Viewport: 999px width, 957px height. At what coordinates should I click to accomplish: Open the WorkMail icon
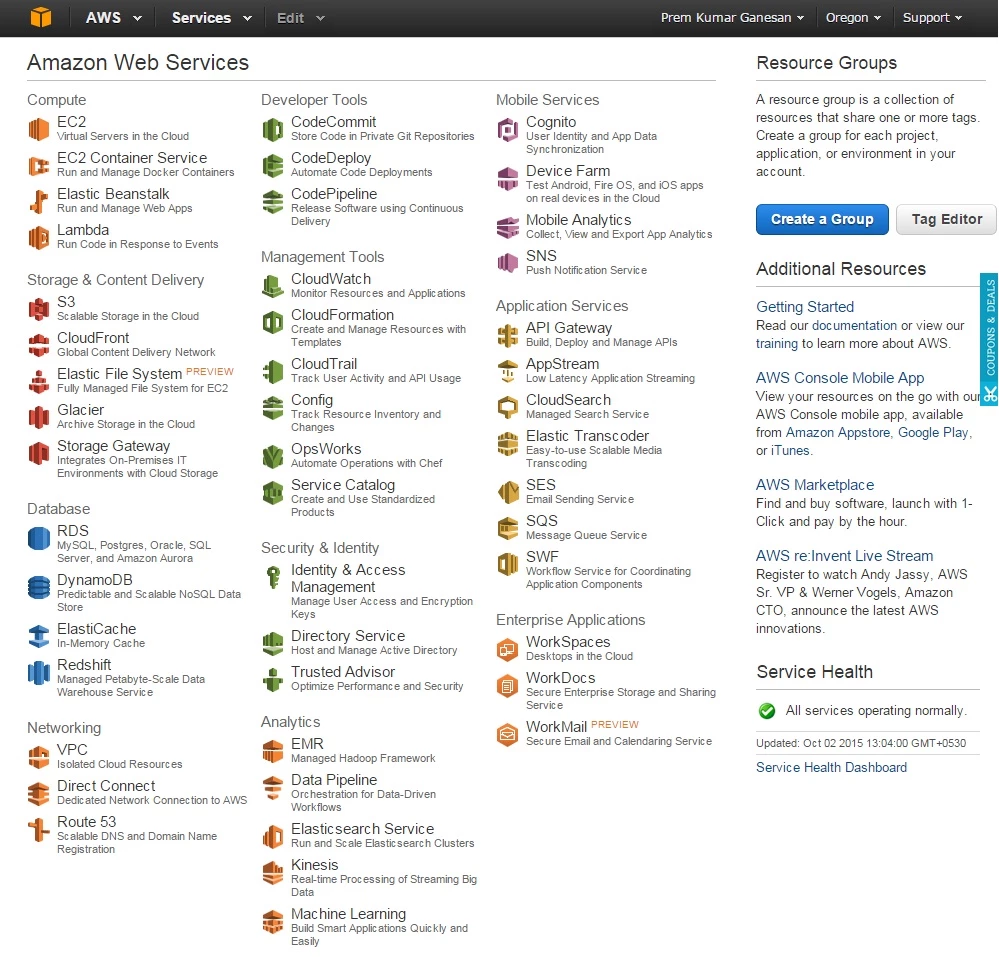pyautogui.click(x=508, y=734)
